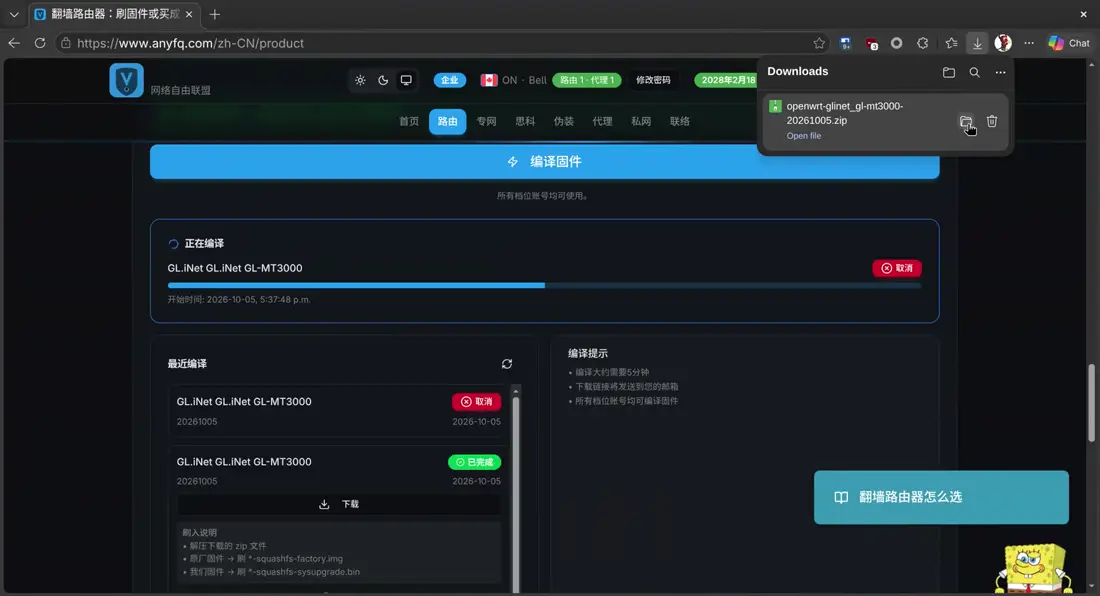
Task: Click the Canada flag icon
Action: click(488, 80)
